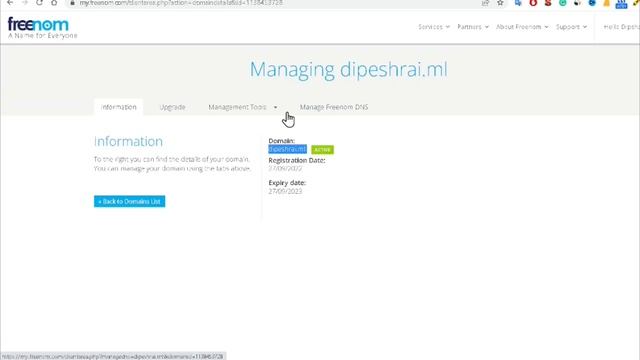
Task: Click the green ACTIVE status badge
Action: (322, 150)
